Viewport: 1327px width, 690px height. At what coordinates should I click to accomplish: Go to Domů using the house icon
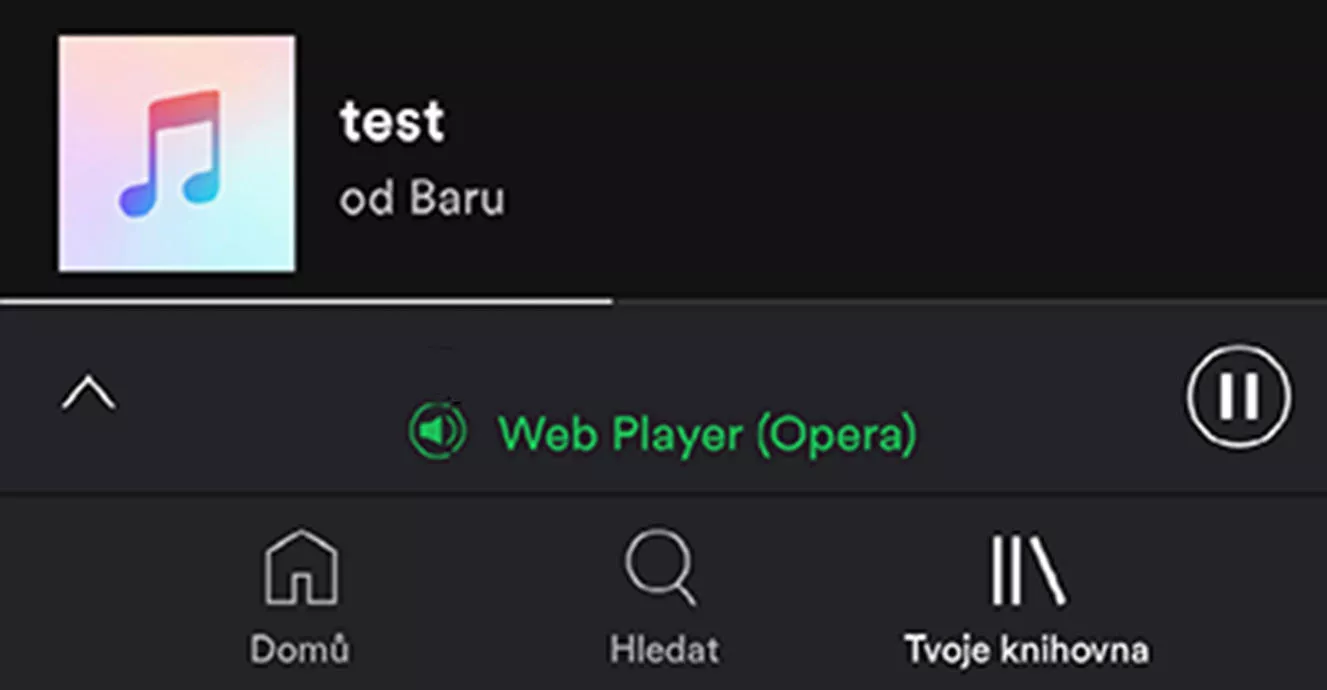point(301,568)
